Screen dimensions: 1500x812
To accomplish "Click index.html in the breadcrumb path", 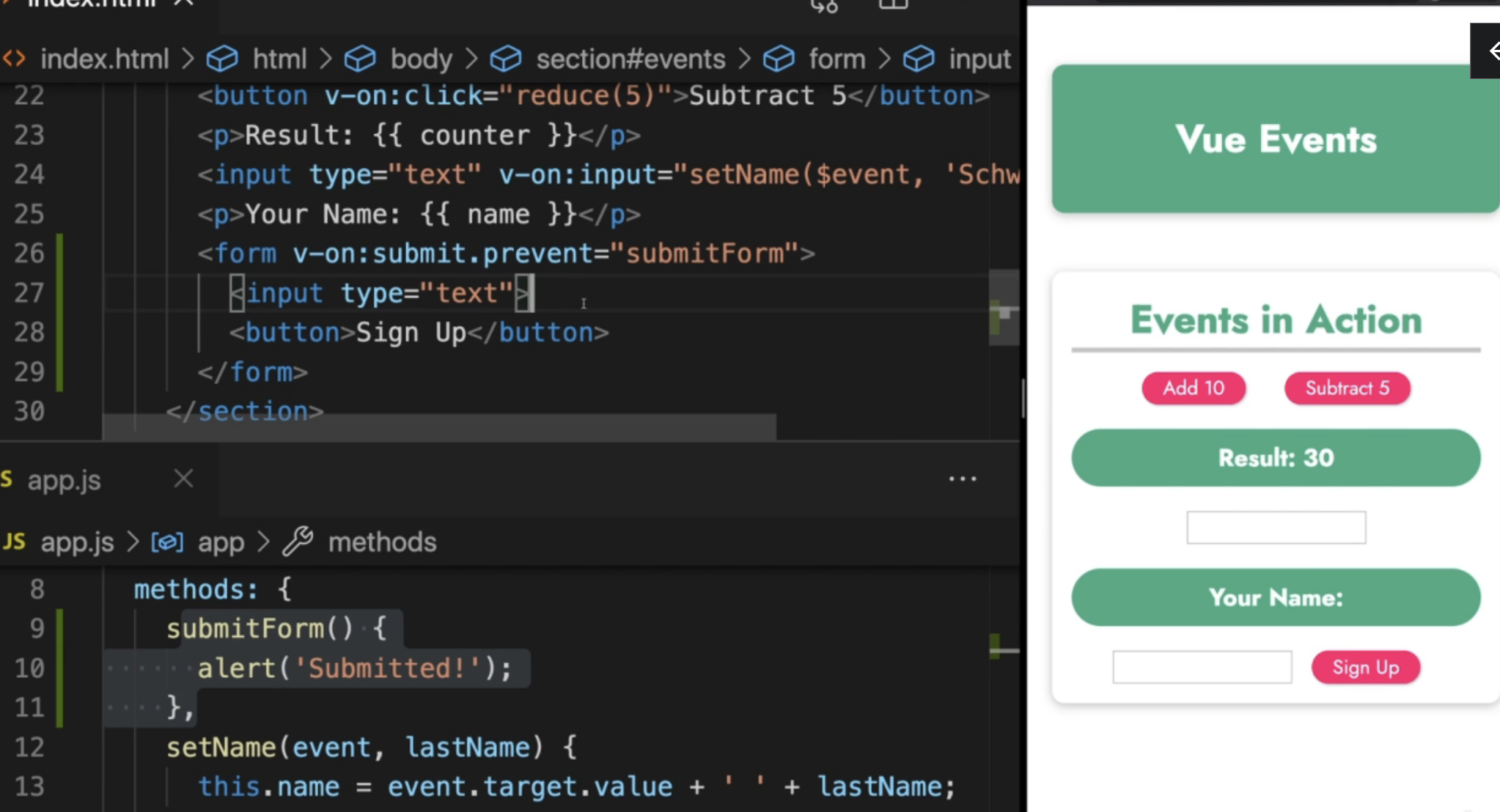I will 104,59.
